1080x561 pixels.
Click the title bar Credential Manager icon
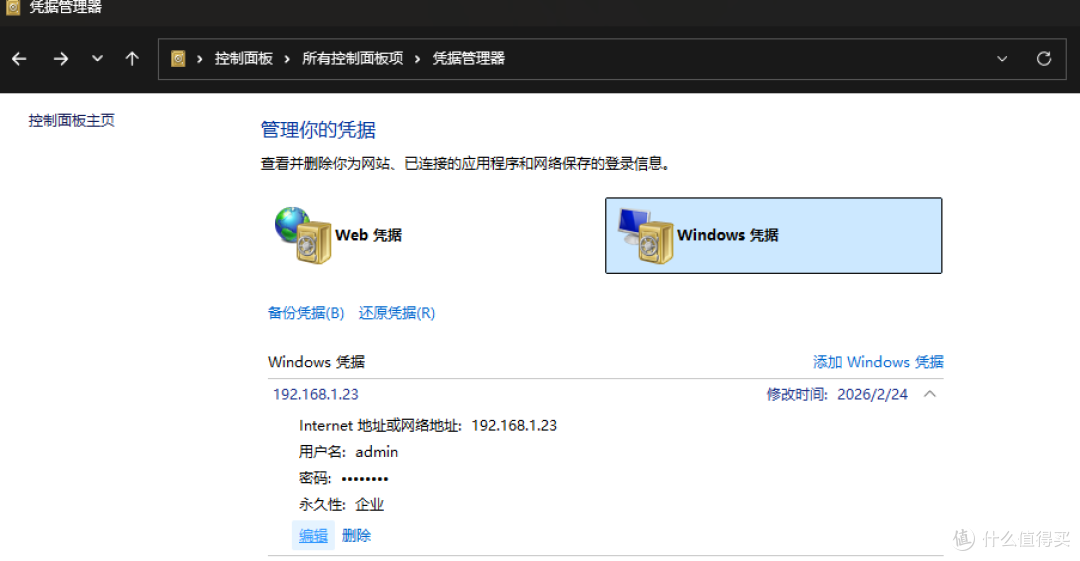pyautogui.click(x=13, y=8)
